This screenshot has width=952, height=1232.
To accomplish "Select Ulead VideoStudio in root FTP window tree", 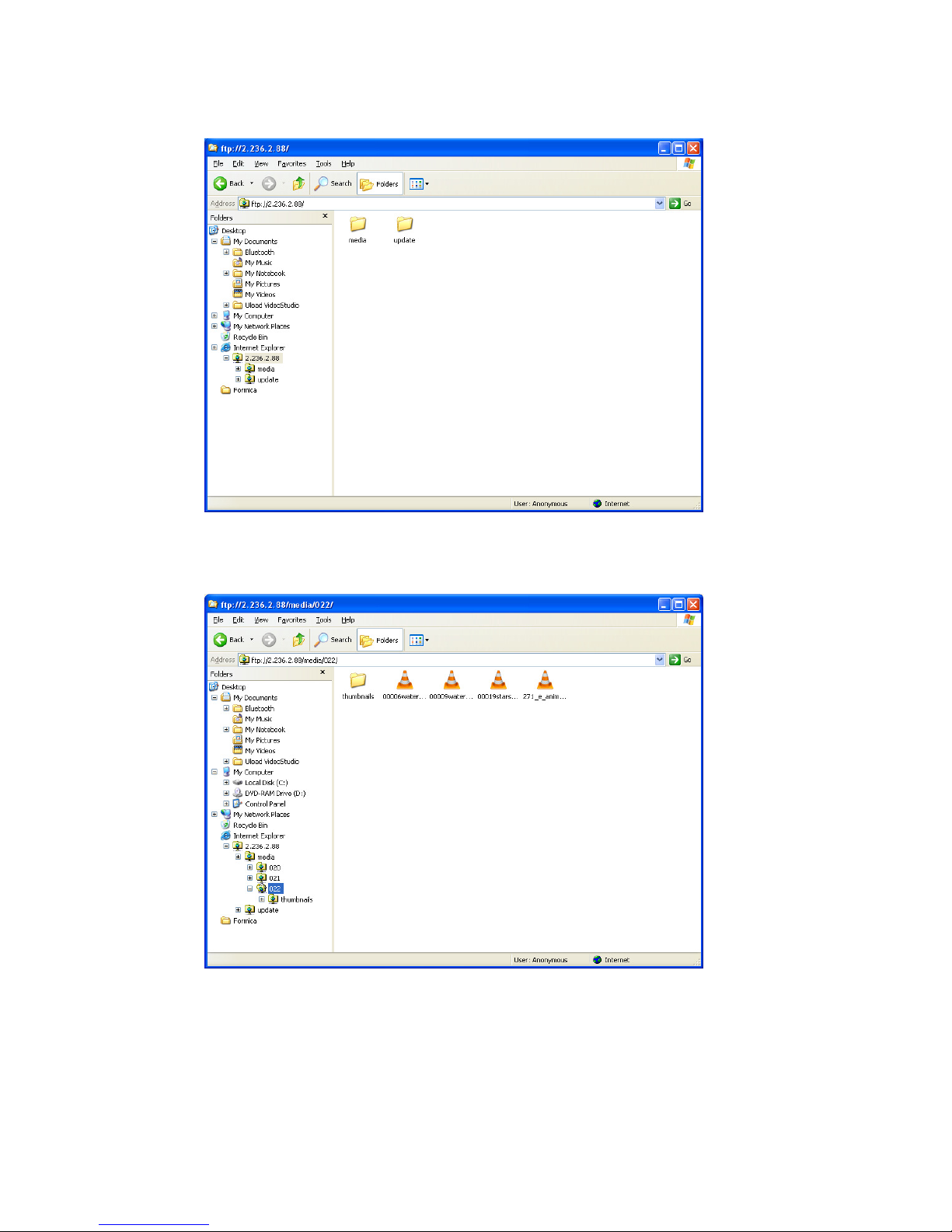I will pyautogui.click(x=272, y=305).
